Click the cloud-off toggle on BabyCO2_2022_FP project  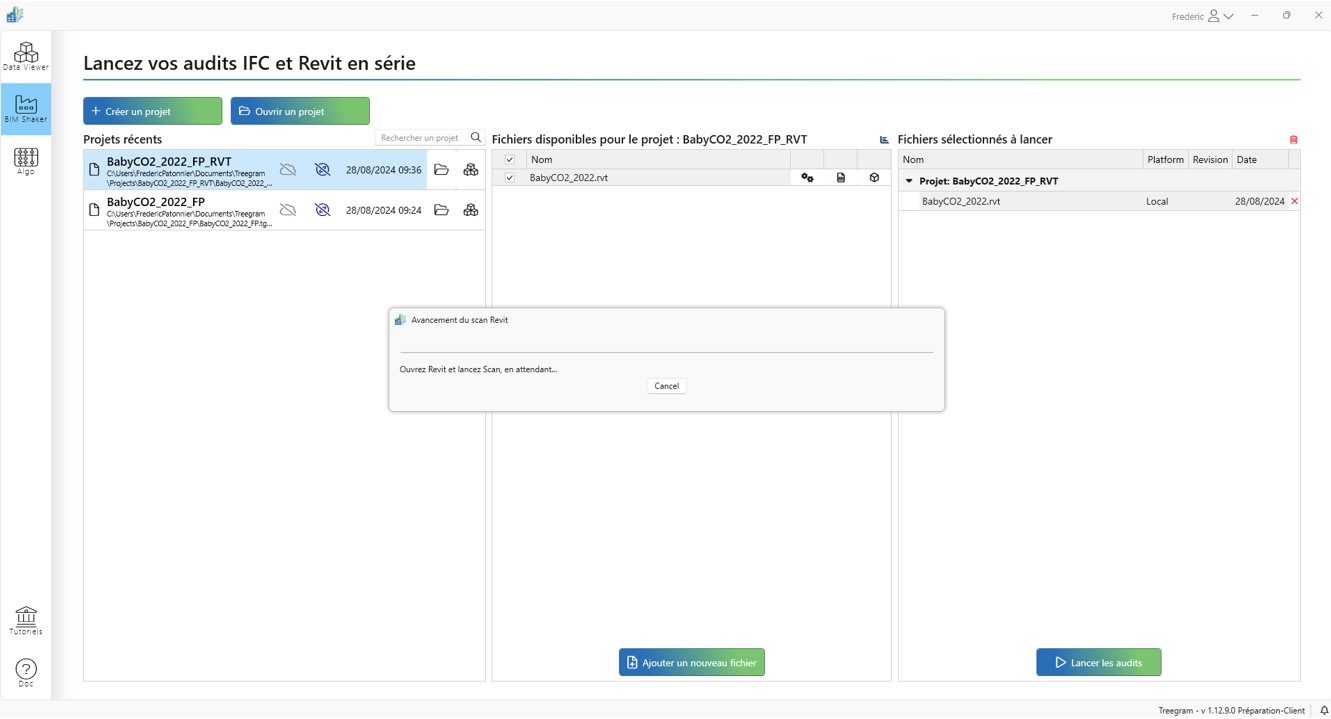click(x=288, y=209)
